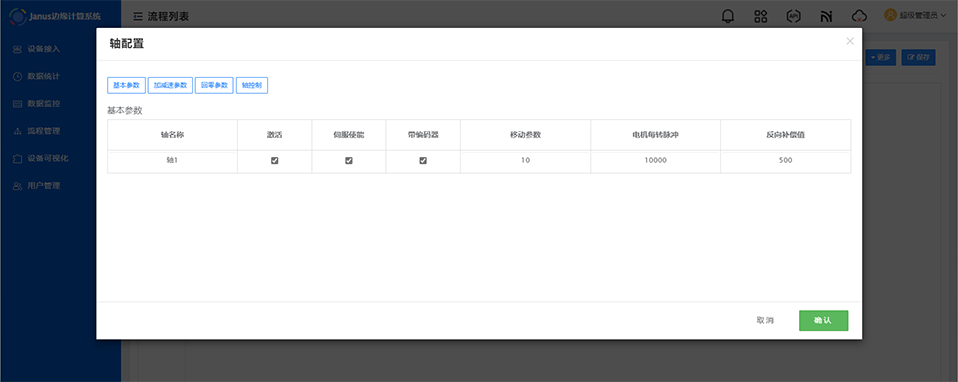The image size is (958, 382).
Task: Click the 带编码器 column header
Action: pyautogui.click(x=423, y=134)
